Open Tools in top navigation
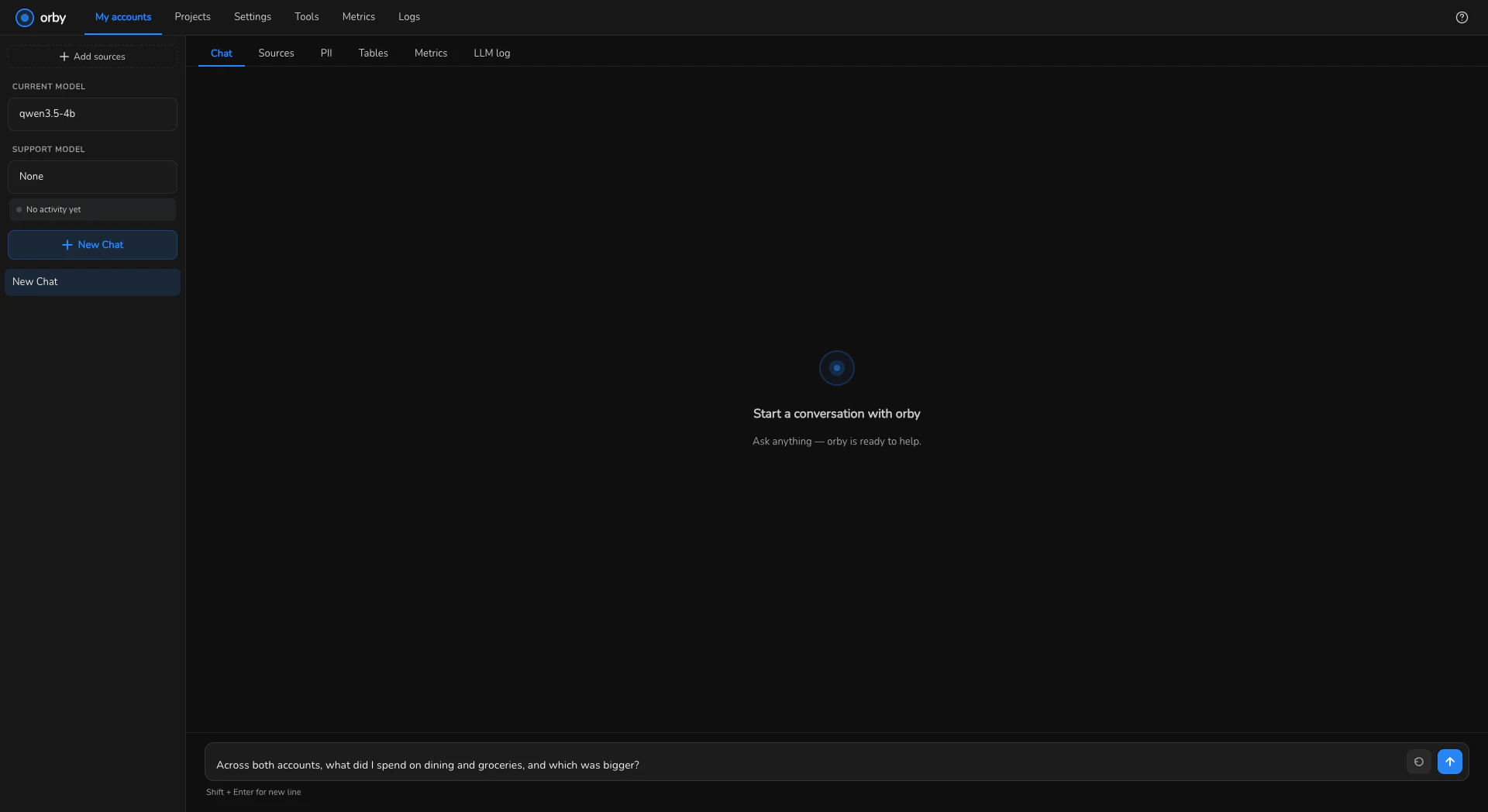Image resolution: width=1488 pixels, height=812 pixels. pos(307,17)
